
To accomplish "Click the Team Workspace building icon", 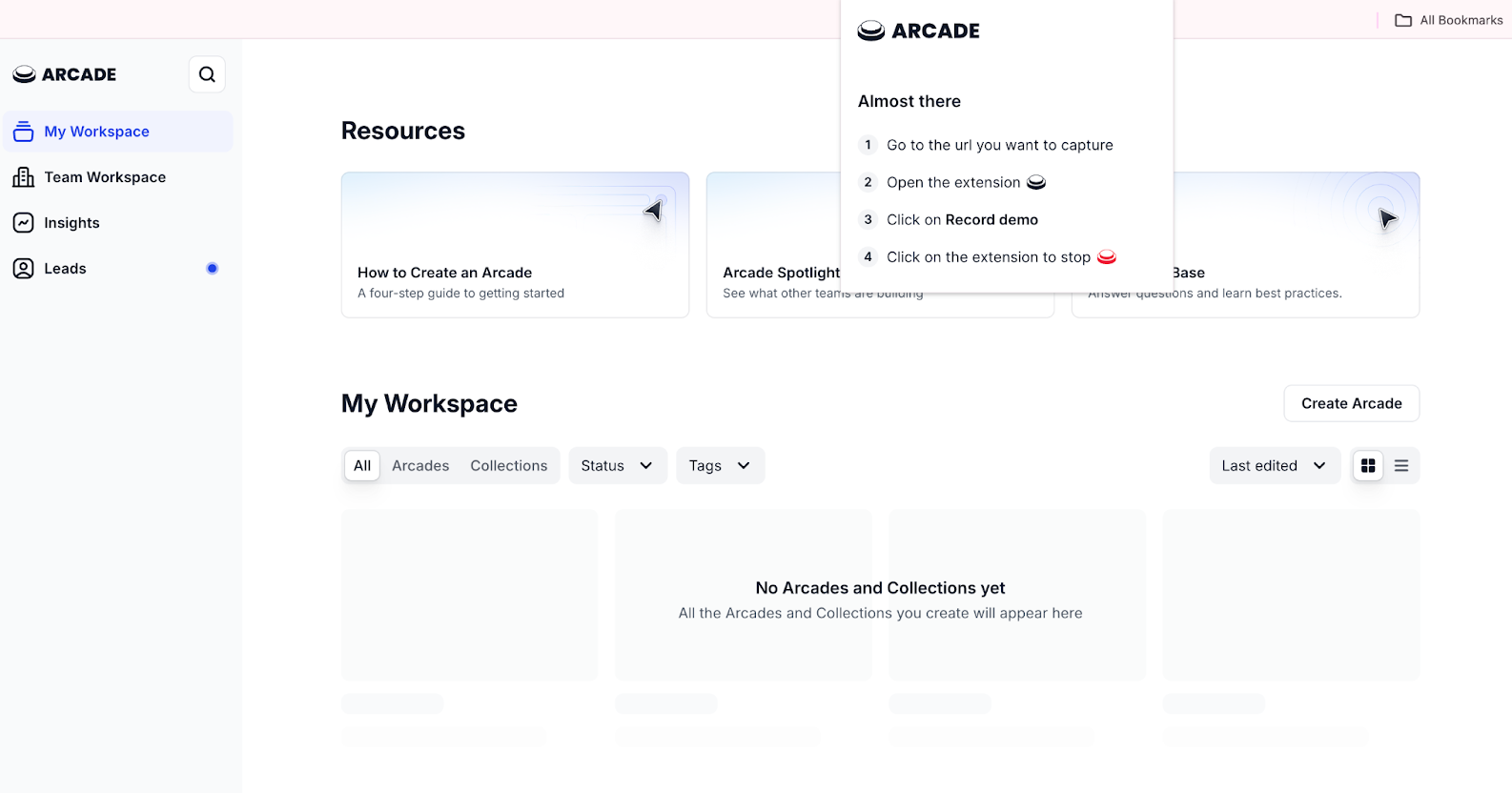I will point(24,177).
